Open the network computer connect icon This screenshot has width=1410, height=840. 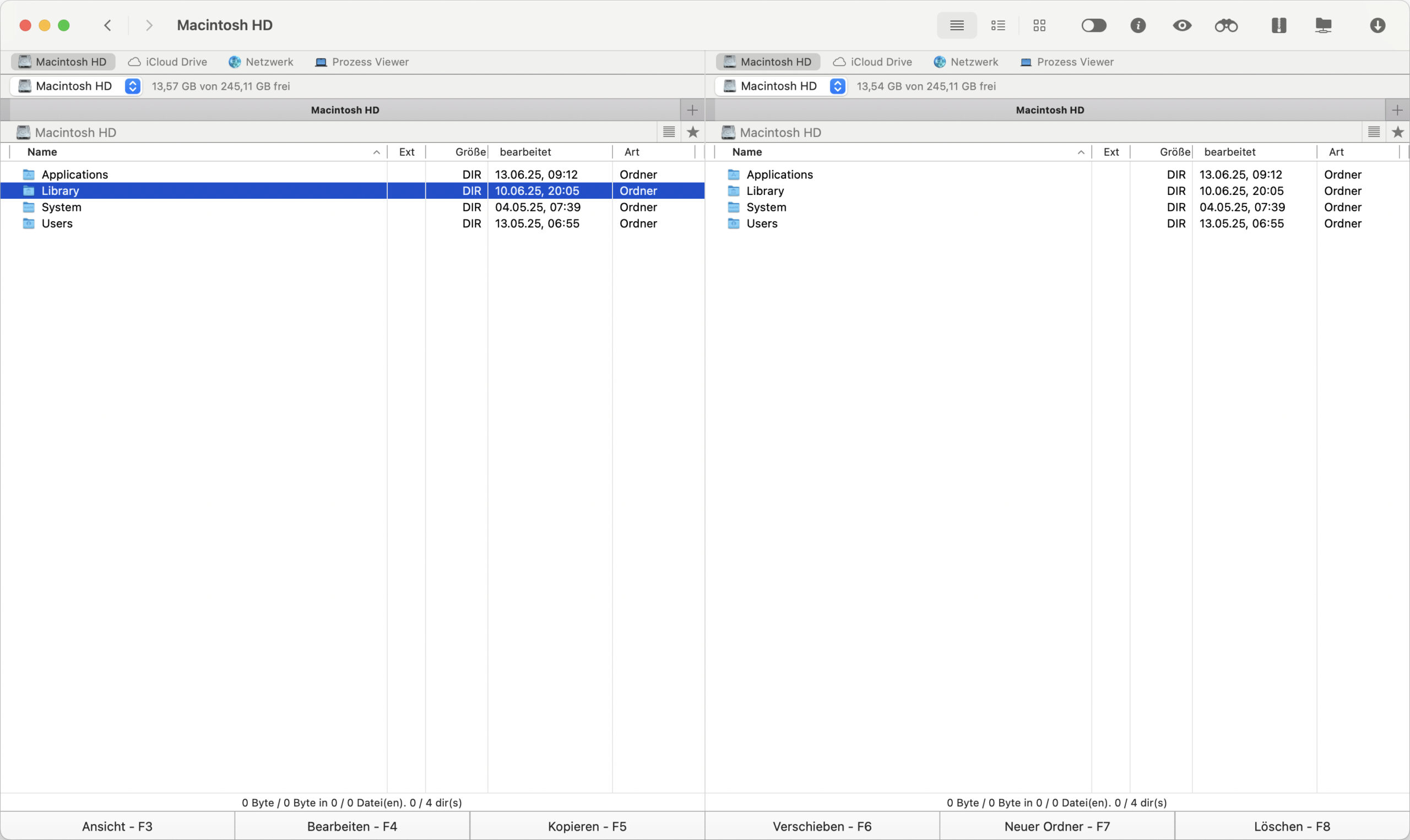(1323, 25)
